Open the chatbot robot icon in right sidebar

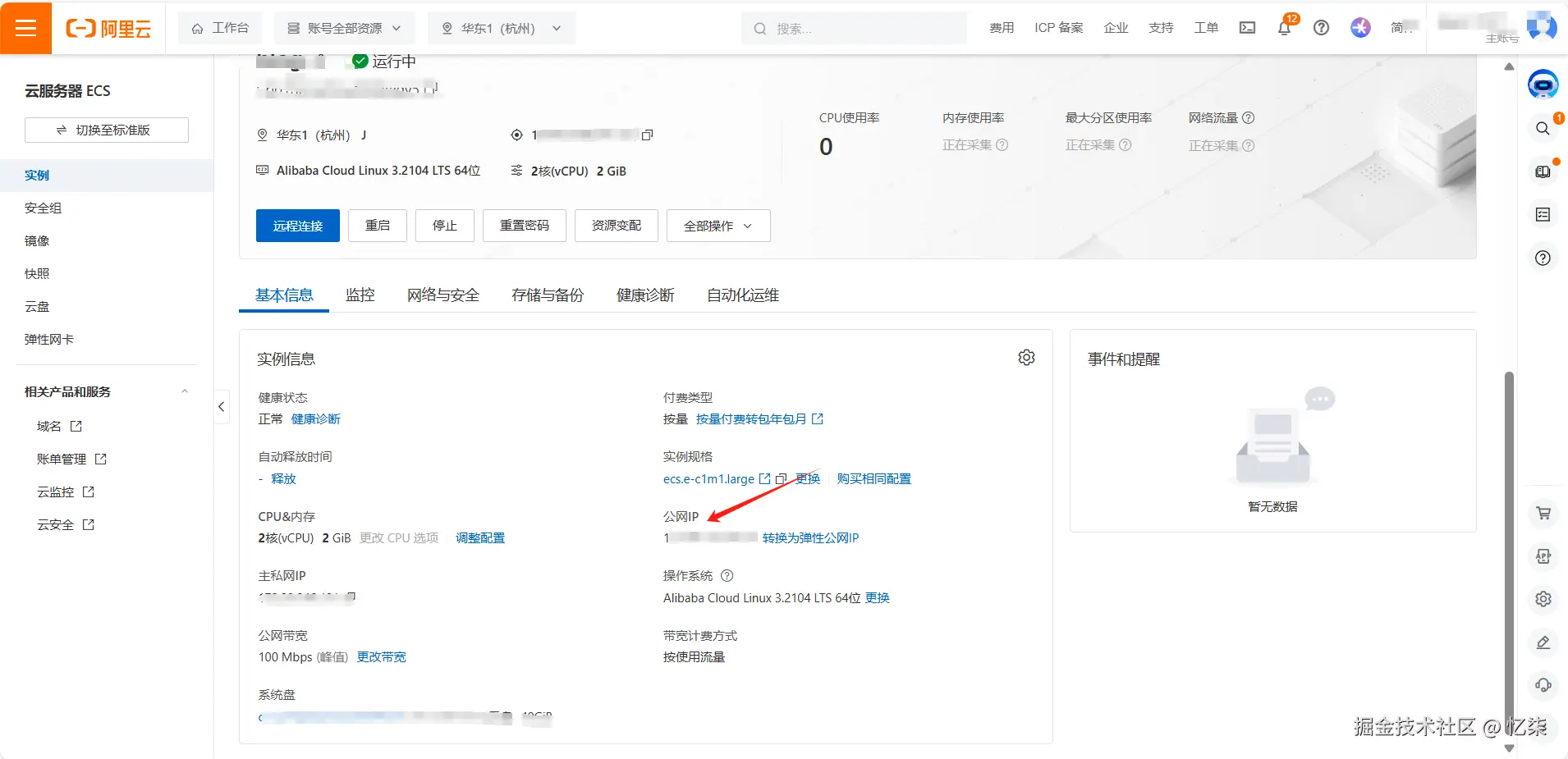click(x=1543, y=85)
